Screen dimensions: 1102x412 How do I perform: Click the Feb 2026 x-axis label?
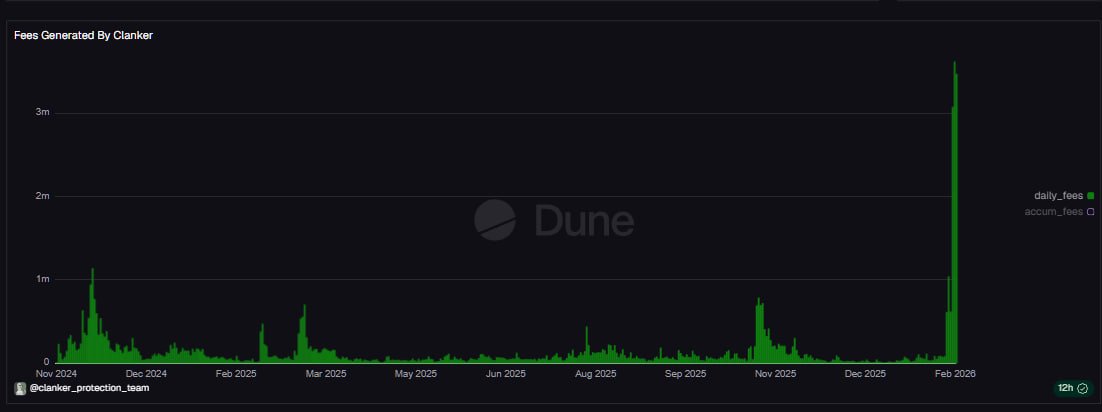[954, 373]
